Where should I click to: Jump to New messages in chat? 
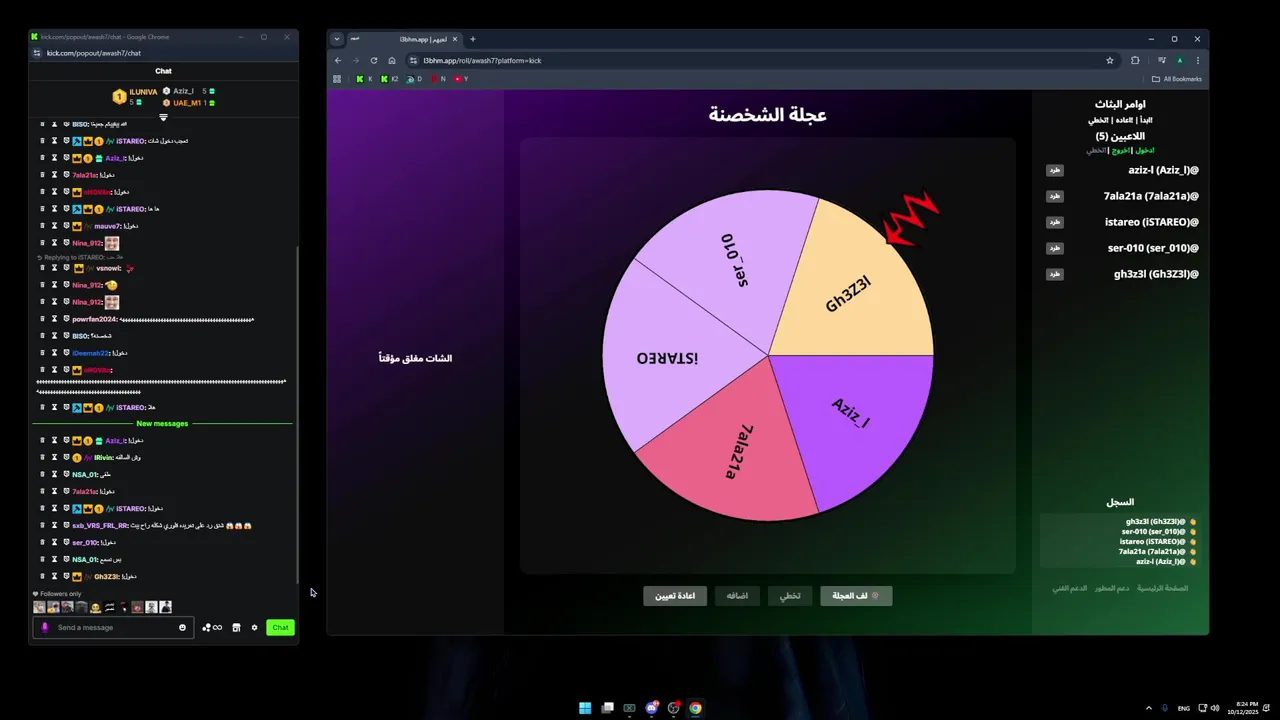point(163,424)
